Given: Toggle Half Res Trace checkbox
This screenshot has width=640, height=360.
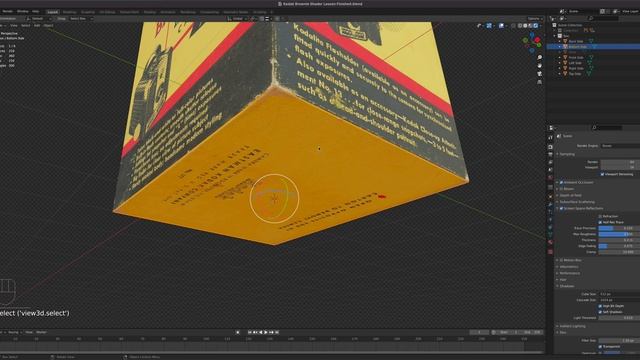Looking at the screenshot, I should point(600,222).
